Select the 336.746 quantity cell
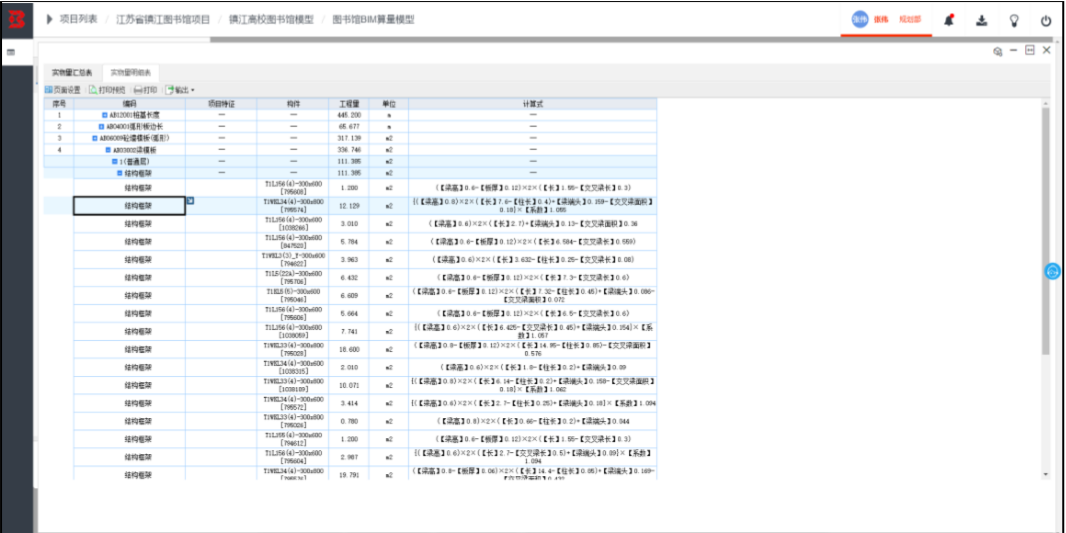This screenshot has height=533, width=1066. (349, 150)
